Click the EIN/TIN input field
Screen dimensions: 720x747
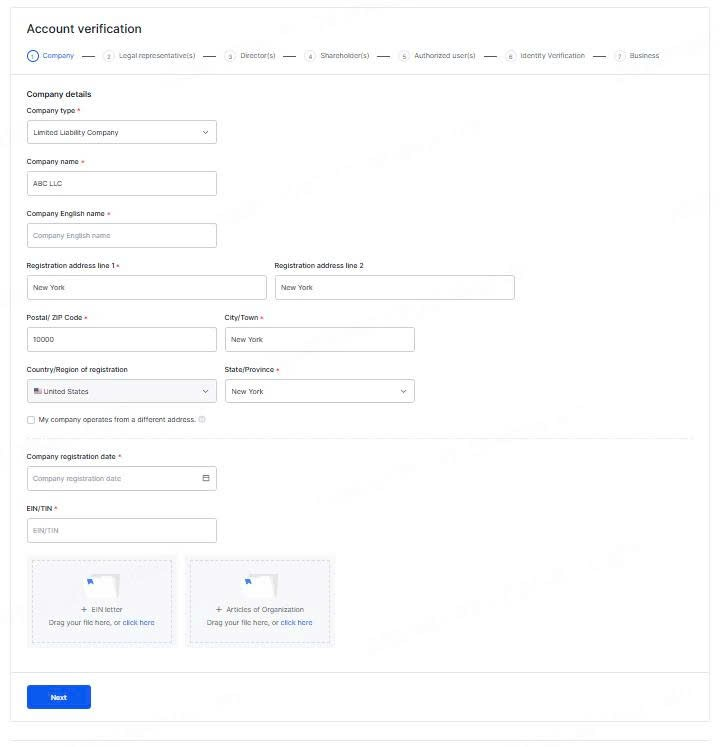pos(122,530)
